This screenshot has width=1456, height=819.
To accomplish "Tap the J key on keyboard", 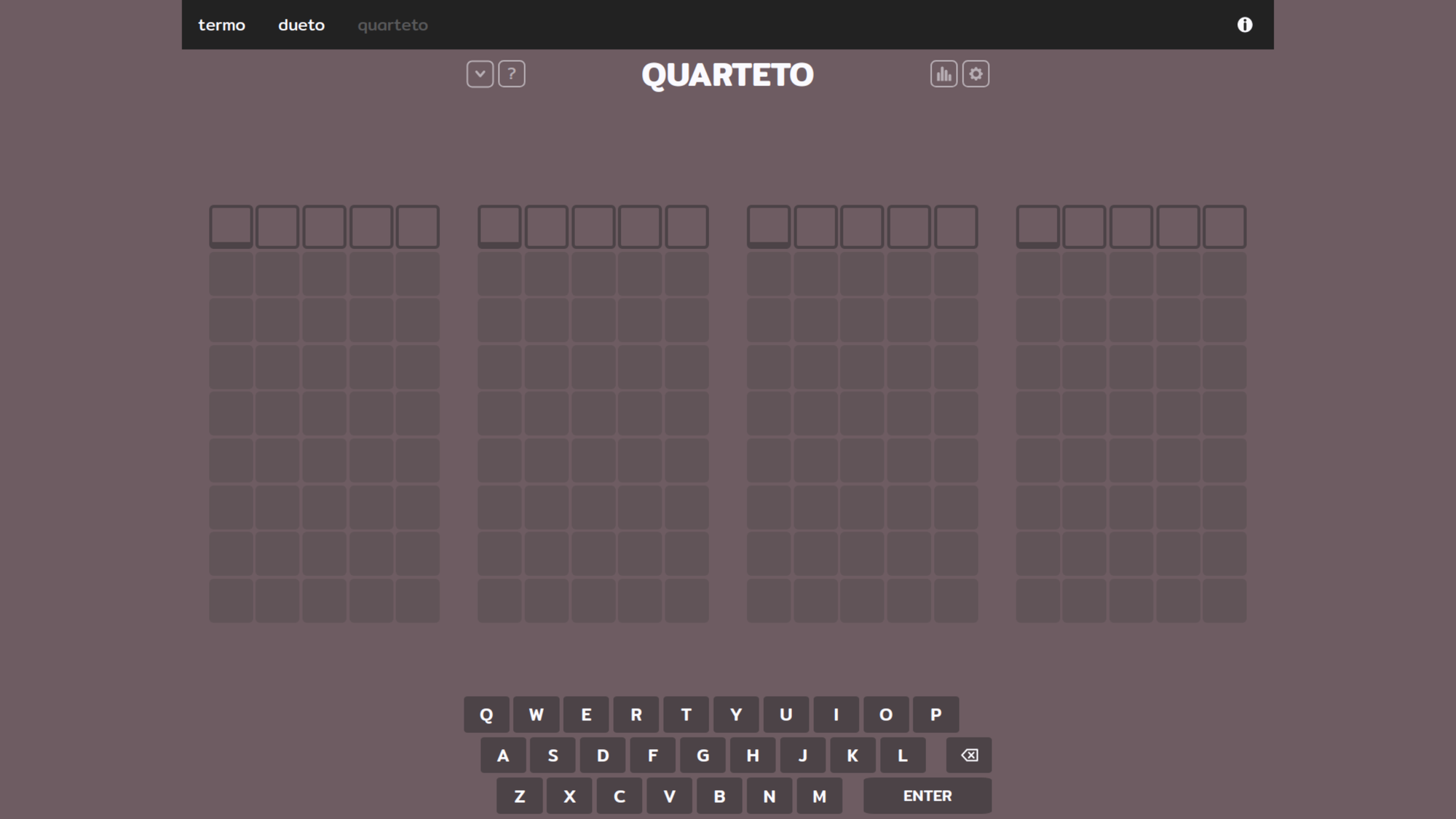I will pyautogui.click(x=803, y=755).
